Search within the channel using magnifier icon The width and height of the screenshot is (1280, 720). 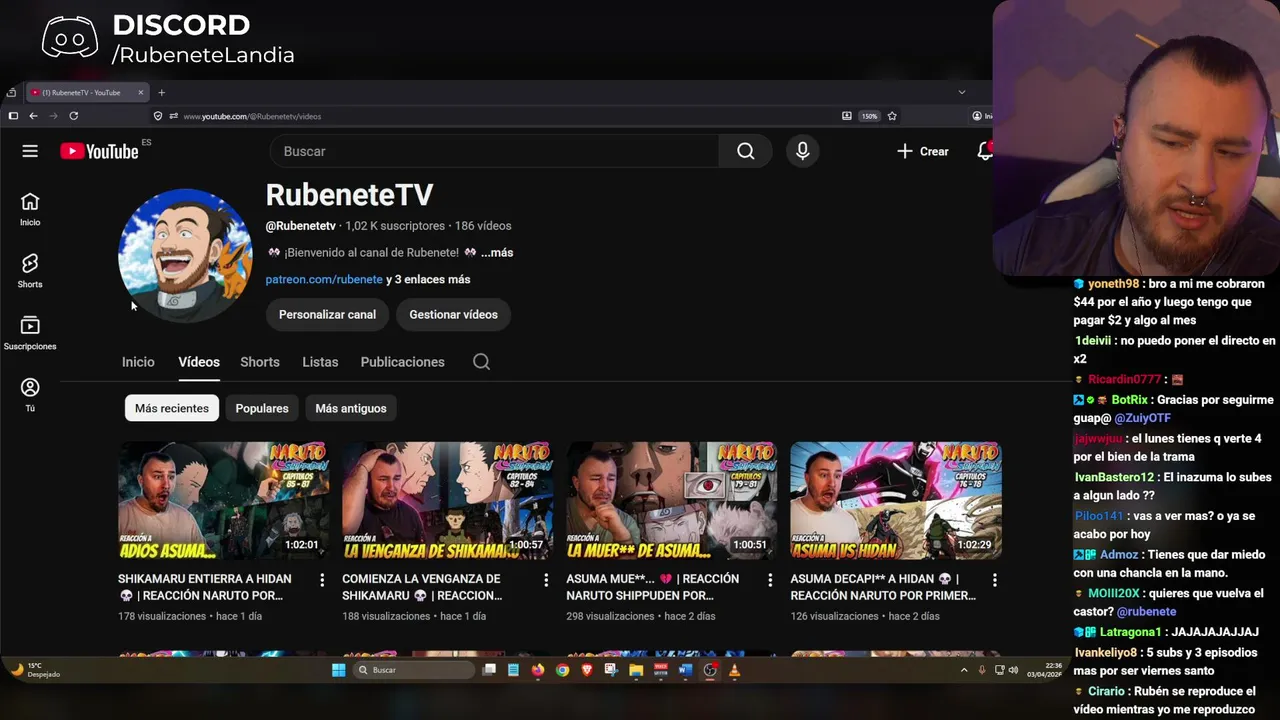(x=481, y=362)
